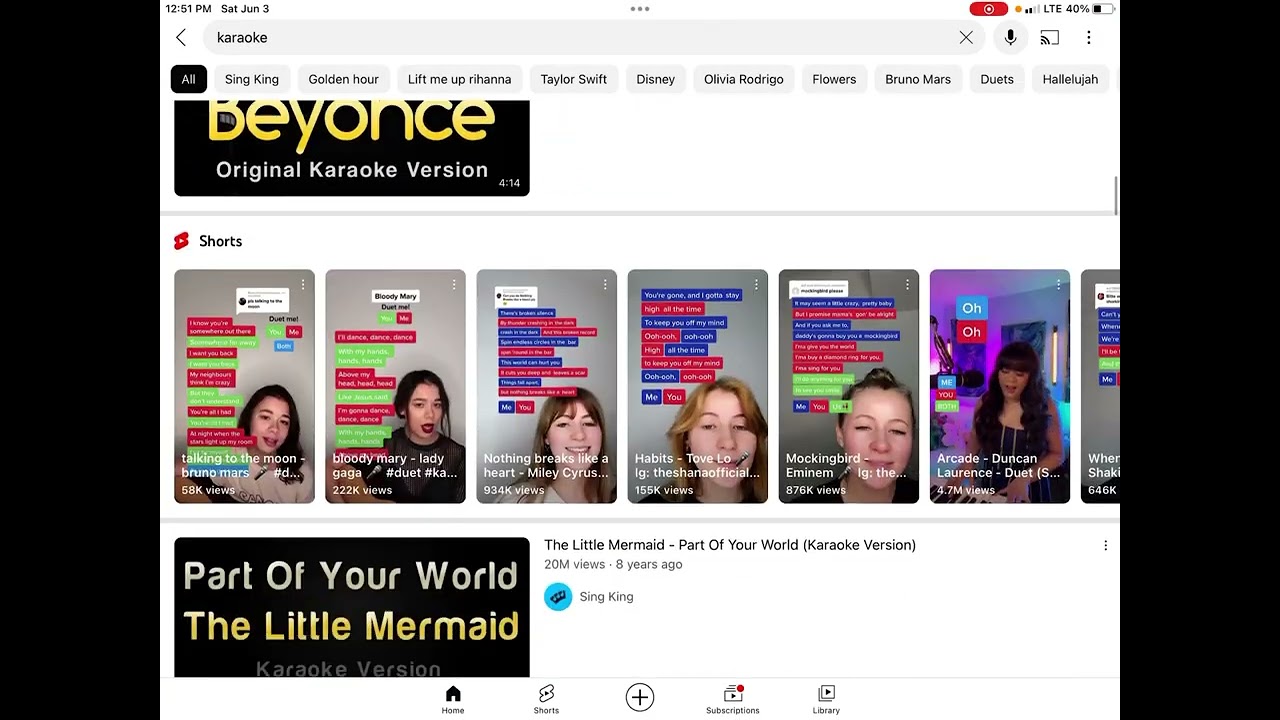
Task: Open options on Mockingbird - Eminem short
Action: coord(907,285)
